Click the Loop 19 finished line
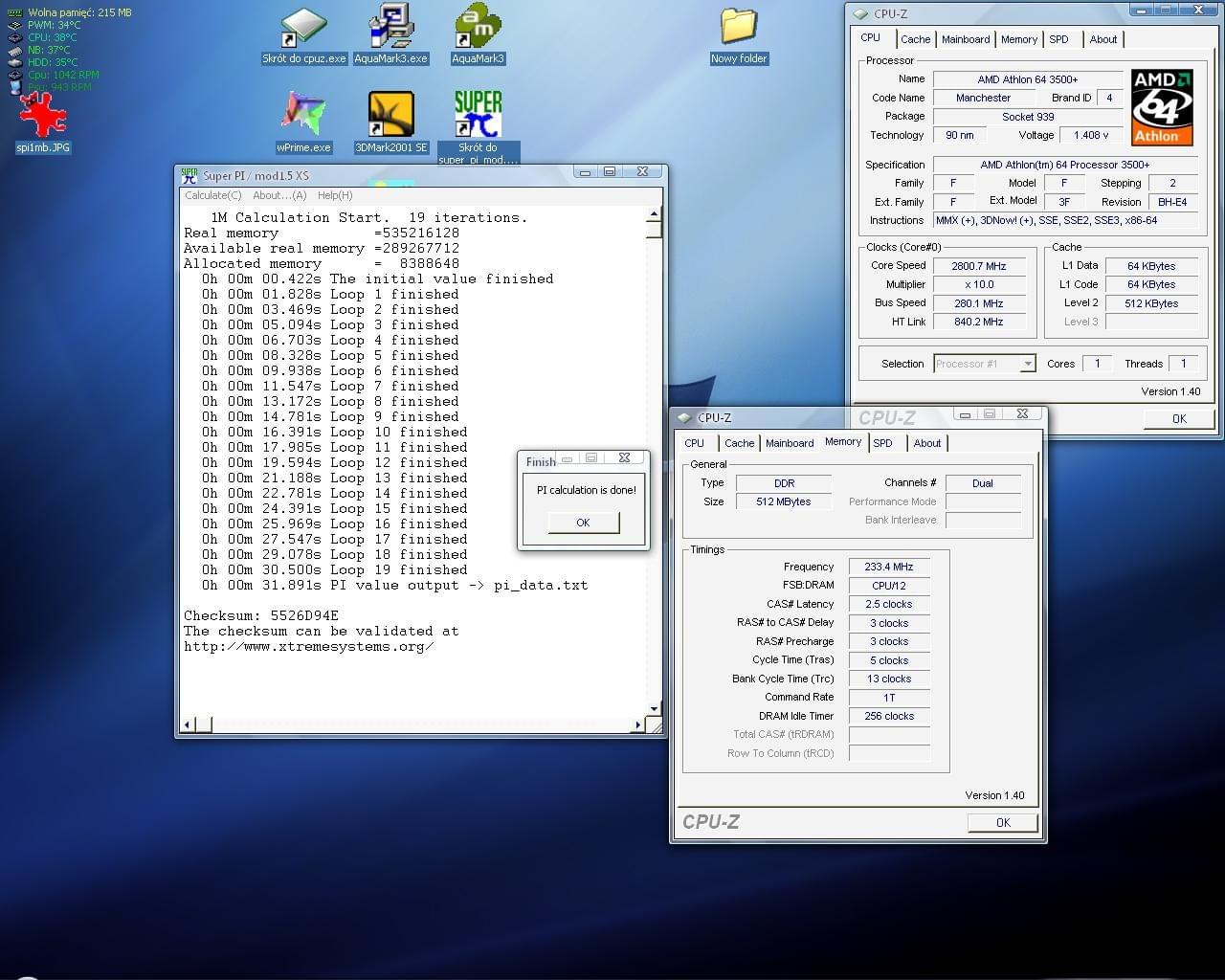 pos(335,569)
